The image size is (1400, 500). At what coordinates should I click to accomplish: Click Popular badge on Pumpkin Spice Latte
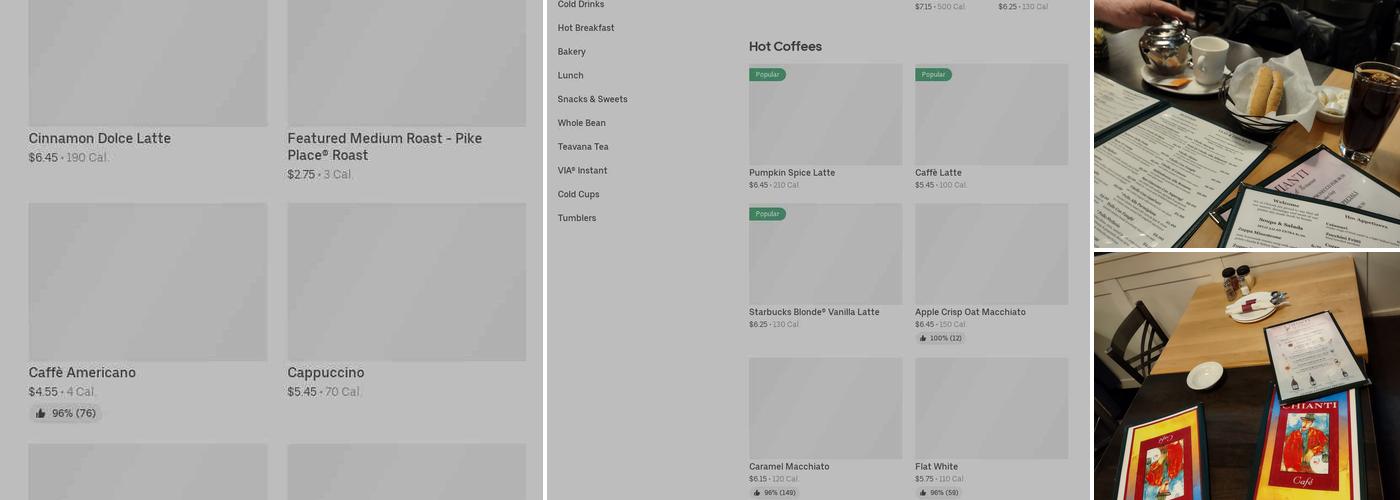coord(767,75)
